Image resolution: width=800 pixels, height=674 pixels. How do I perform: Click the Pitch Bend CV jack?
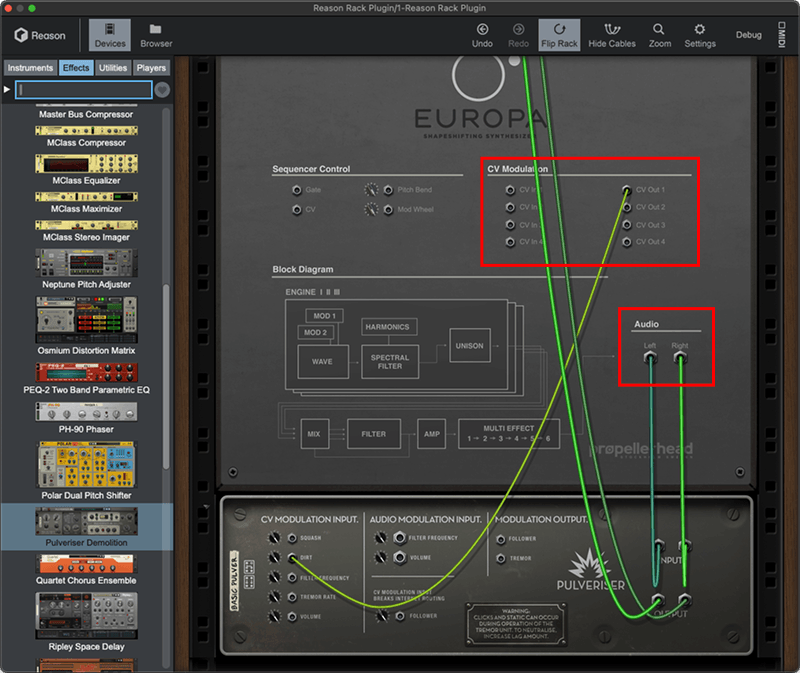tap(388, 190)
